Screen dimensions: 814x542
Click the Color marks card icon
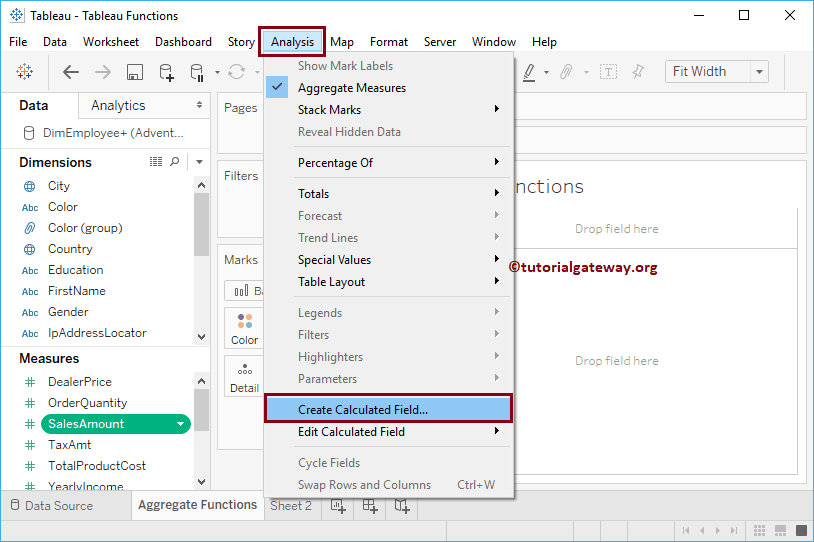coord(245,328)
